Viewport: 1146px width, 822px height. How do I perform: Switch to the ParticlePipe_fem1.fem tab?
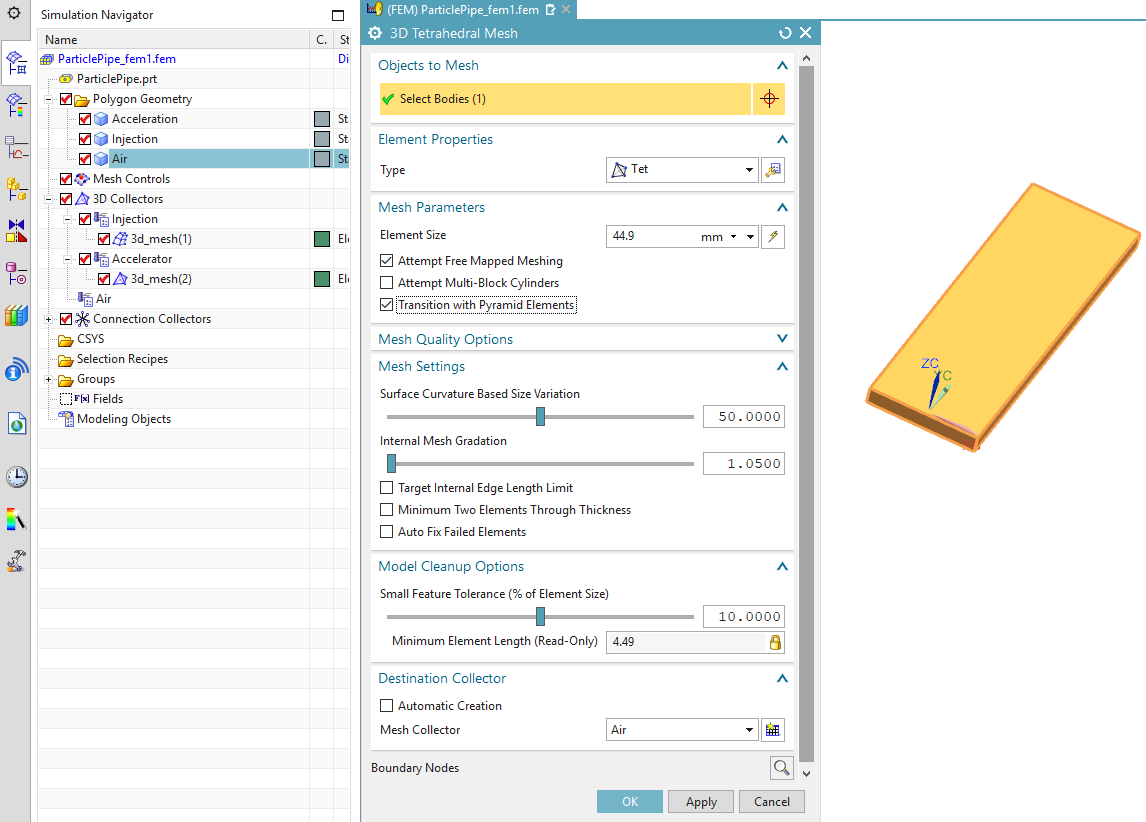461,9
